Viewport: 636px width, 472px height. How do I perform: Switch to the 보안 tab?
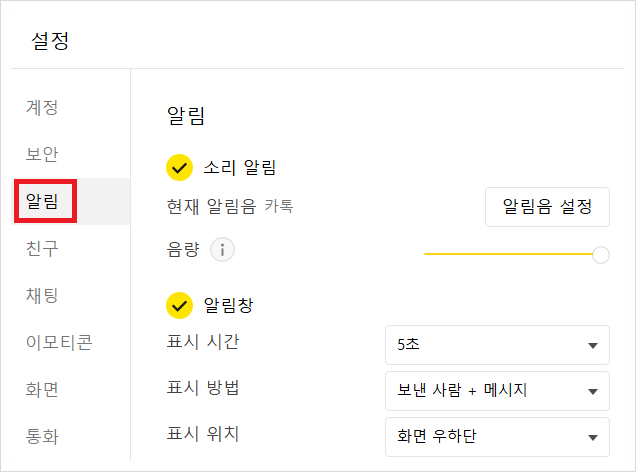coord(42,154)
